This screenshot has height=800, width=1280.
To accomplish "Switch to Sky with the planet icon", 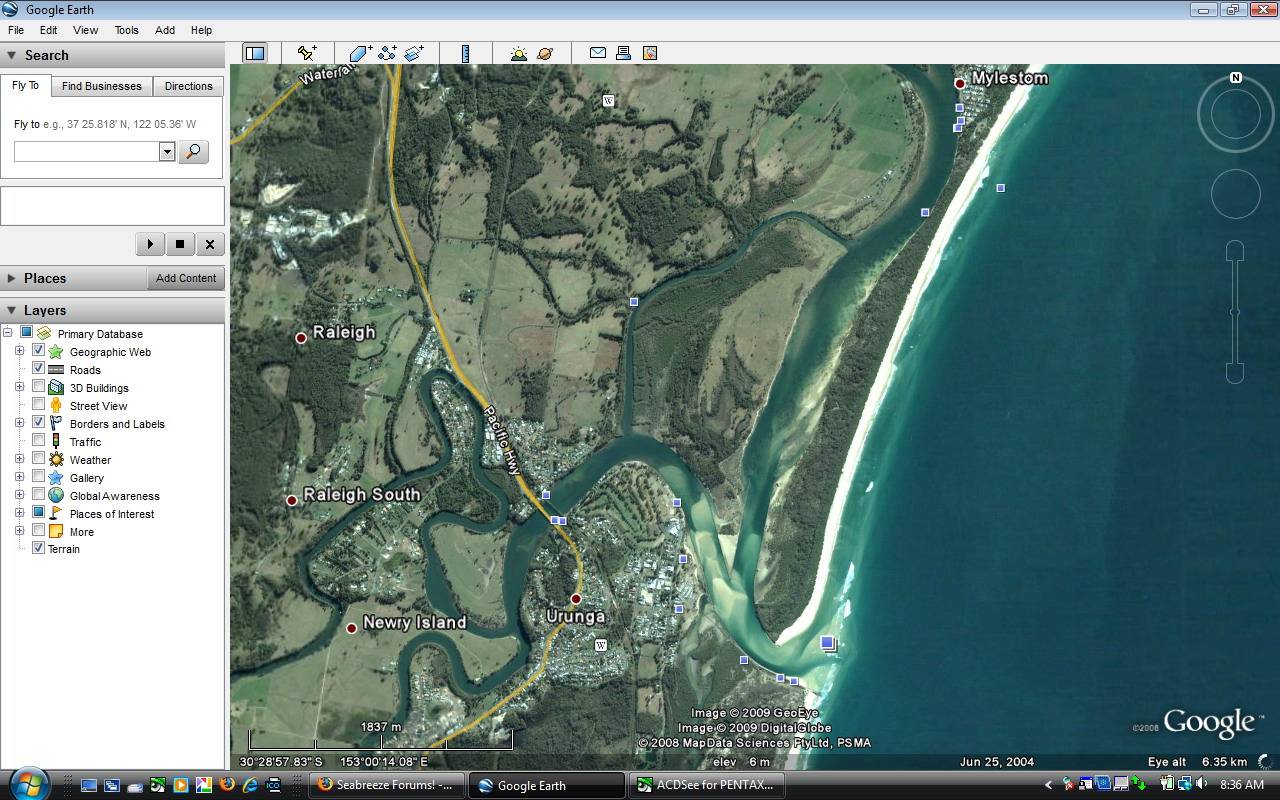I will [545, 53].
